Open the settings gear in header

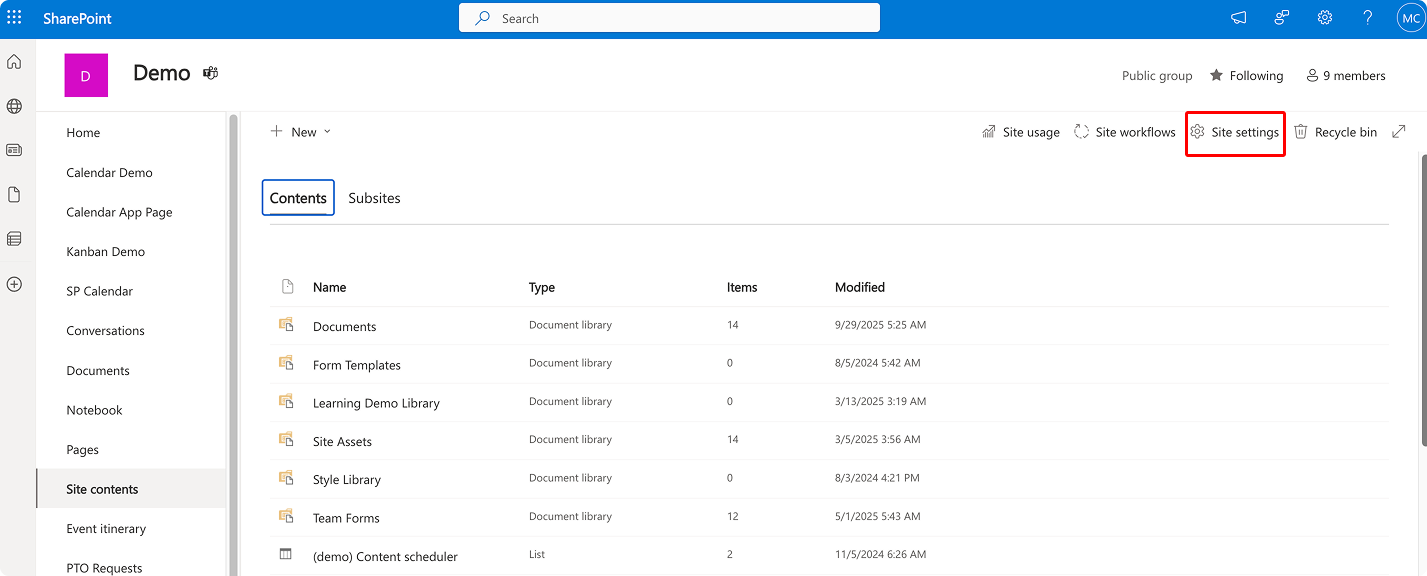(x=1325, y=18)
